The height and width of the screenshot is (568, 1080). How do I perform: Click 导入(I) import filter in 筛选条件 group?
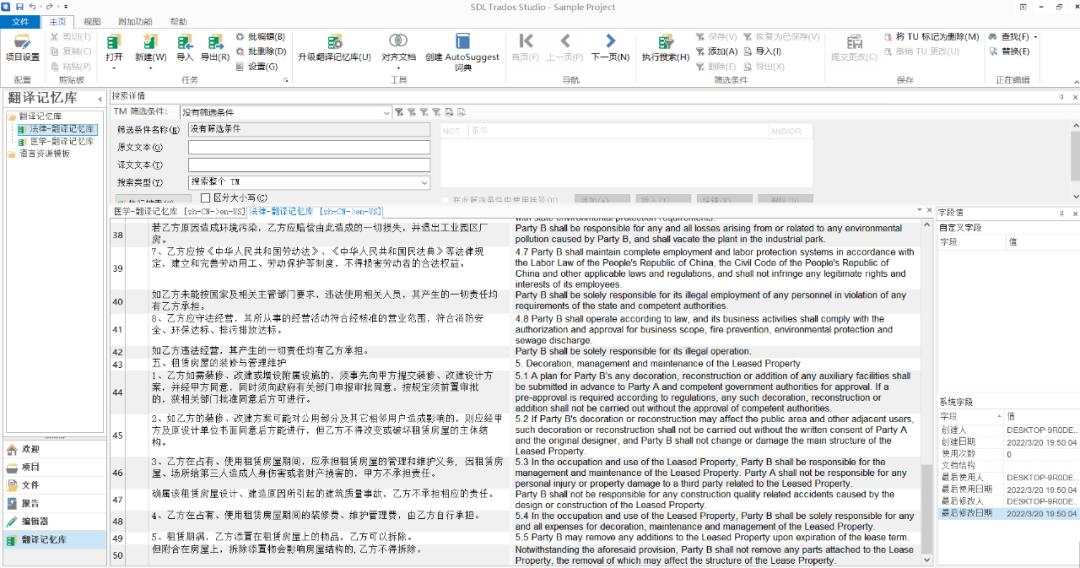pos(762,52)
